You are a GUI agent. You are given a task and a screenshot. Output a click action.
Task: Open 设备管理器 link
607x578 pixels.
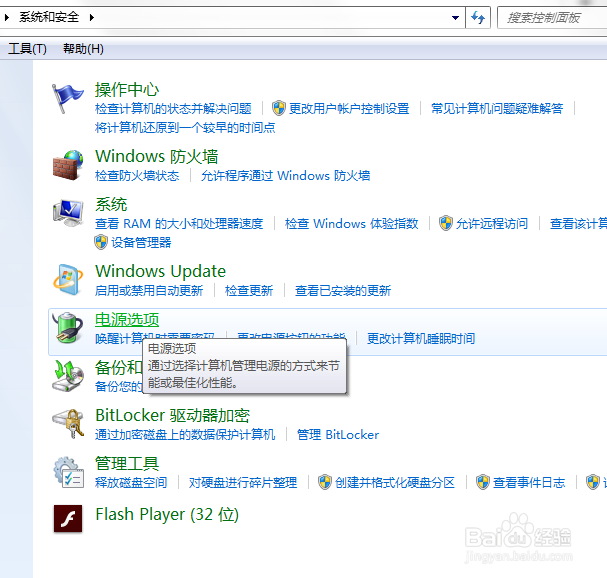click(141, 242)
